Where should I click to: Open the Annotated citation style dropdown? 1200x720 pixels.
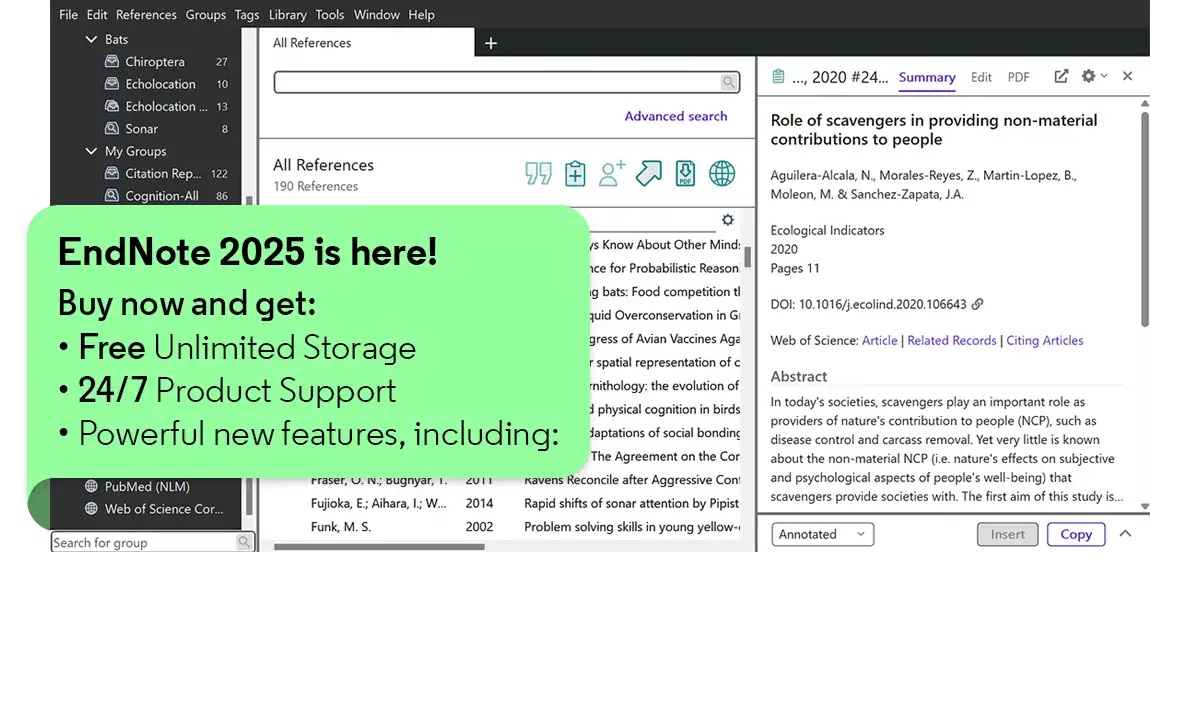[822, 534]
